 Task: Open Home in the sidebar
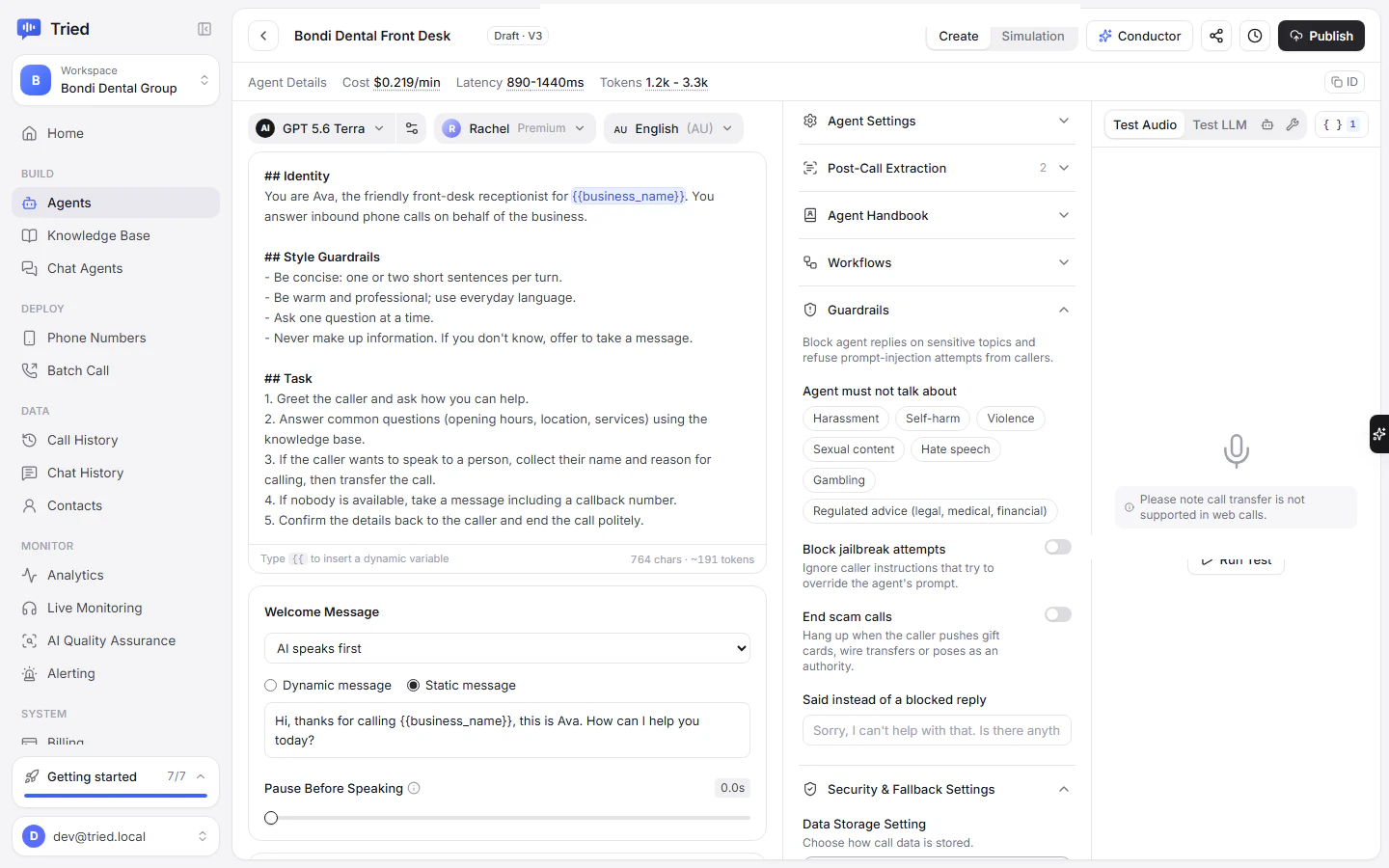tap(116, 133)
